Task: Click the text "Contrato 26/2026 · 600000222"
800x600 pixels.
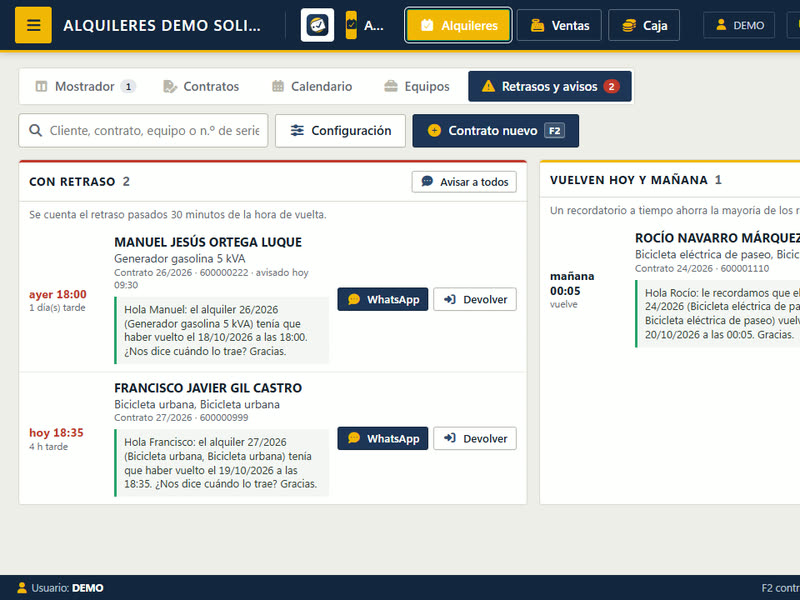Action: [x=181, y=273]
